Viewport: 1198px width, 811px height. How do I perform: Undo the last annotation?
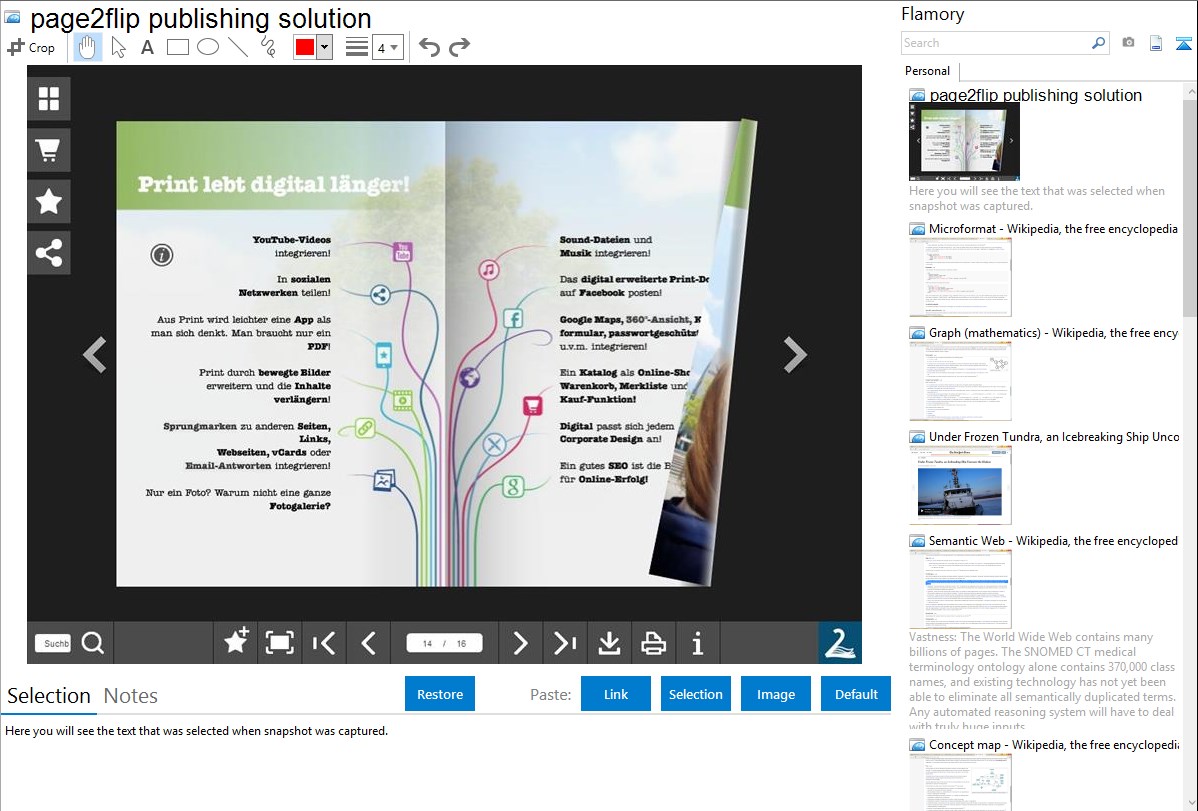pos(429,47)
